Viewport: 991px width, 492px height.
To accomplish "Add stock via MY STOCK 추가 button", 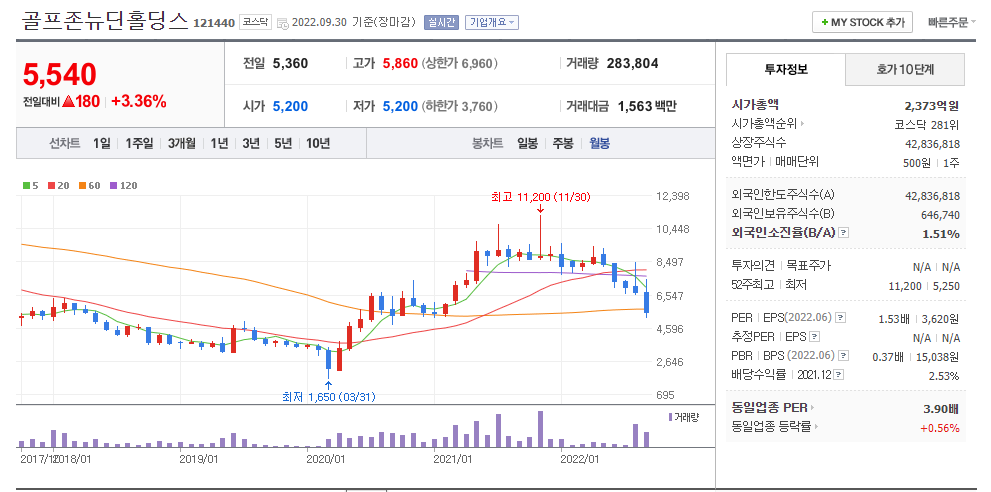I will point(862,22).
